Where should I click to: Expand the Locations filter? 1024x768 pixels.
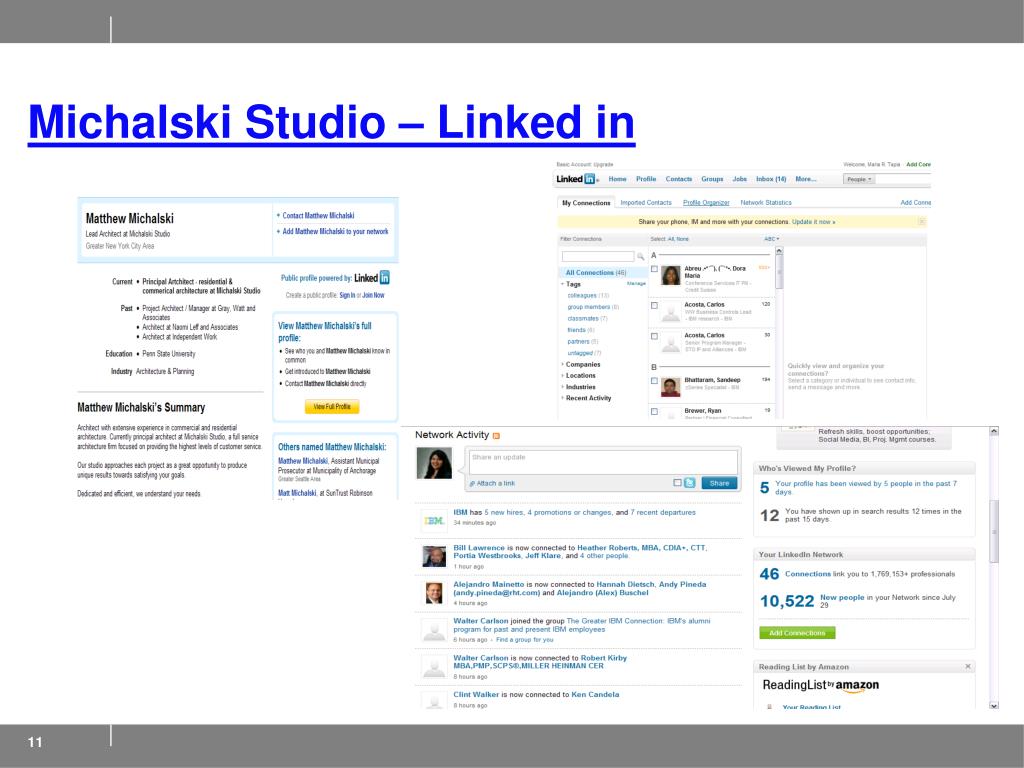[563, 376]
